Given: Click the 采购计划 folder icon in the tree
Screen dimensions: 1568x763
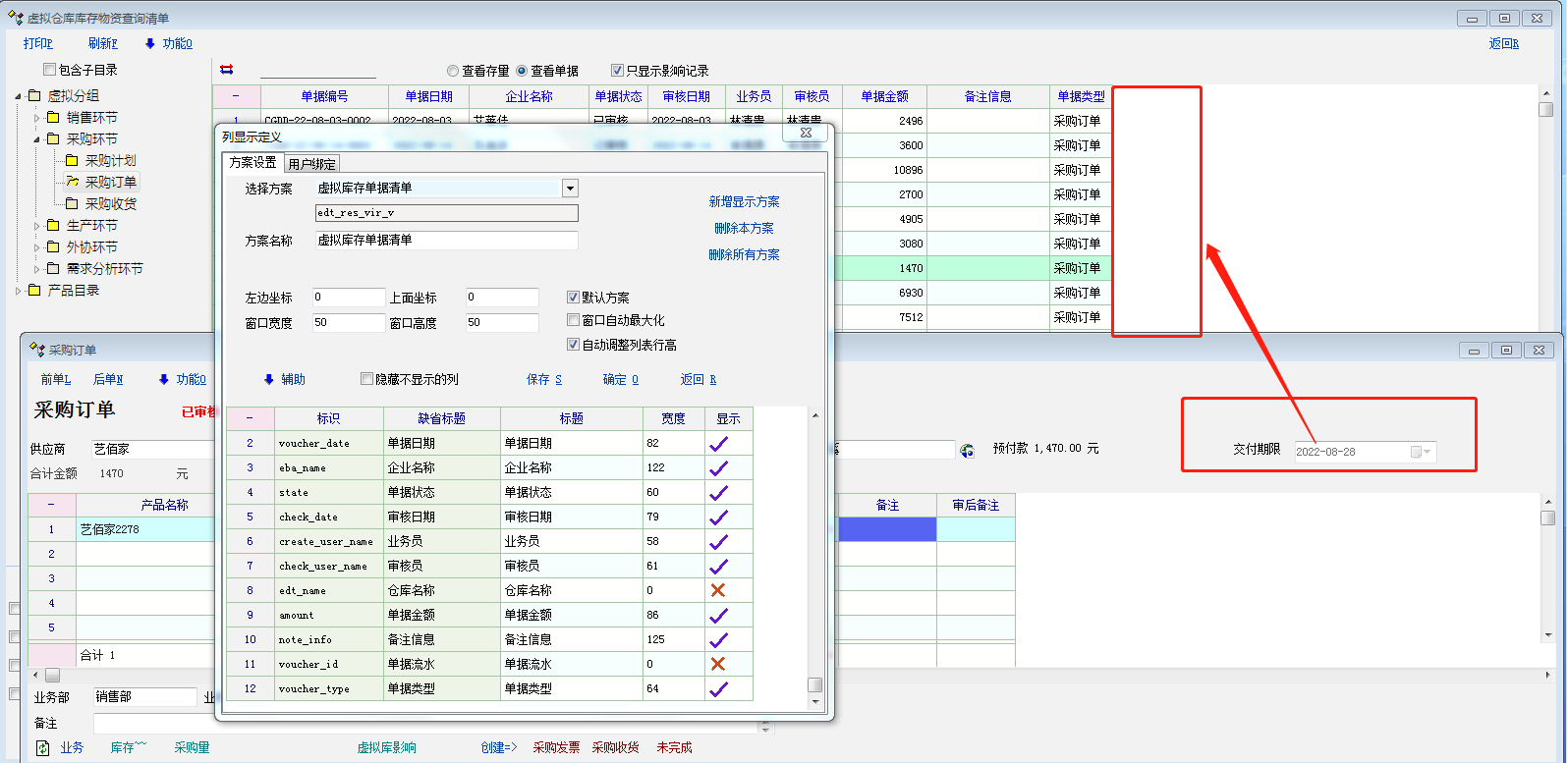Looking at the screenshot, I should click(x=72, y=160).
